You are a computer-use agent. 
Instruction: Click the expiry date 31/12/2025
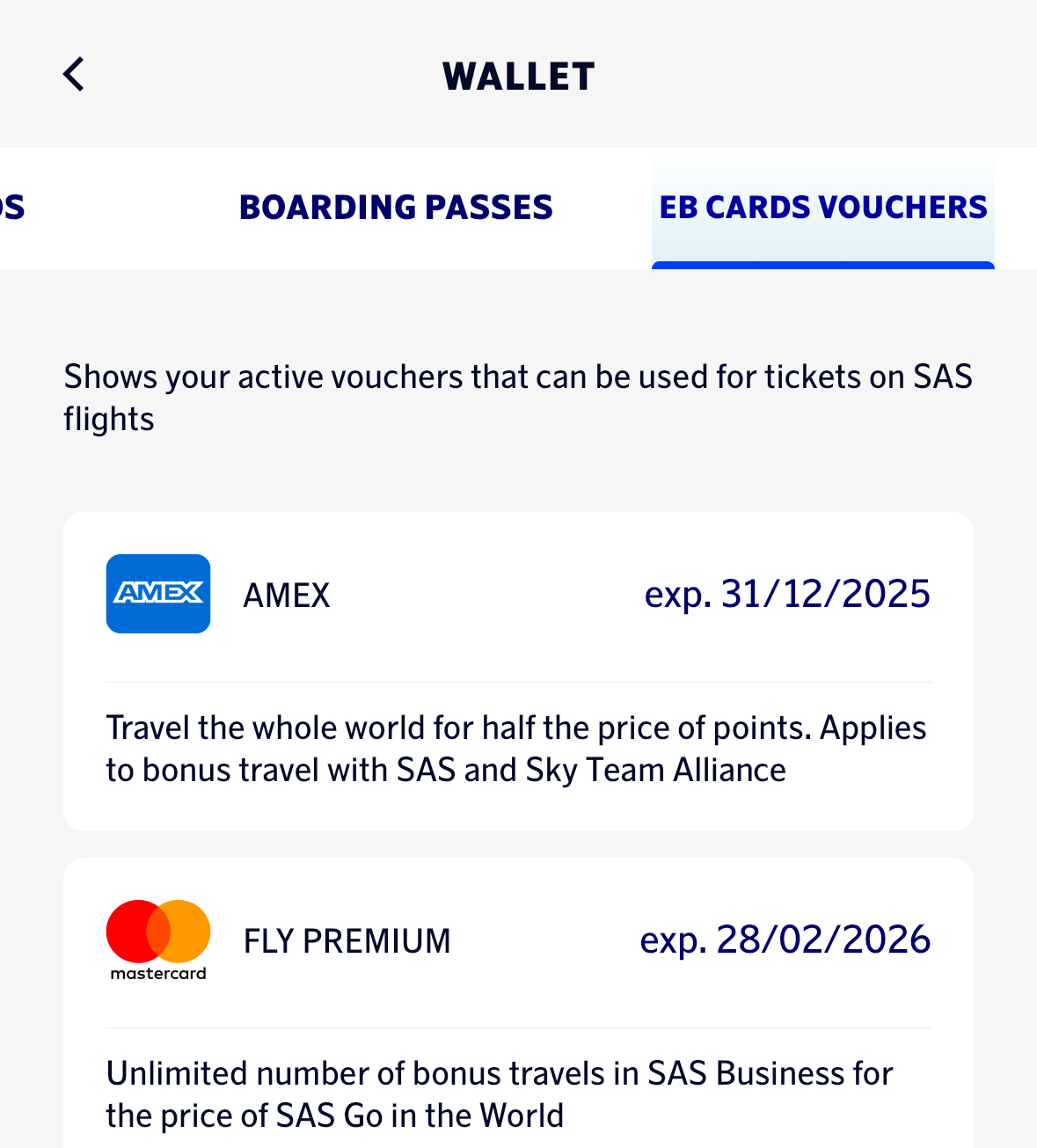(787, 595)
